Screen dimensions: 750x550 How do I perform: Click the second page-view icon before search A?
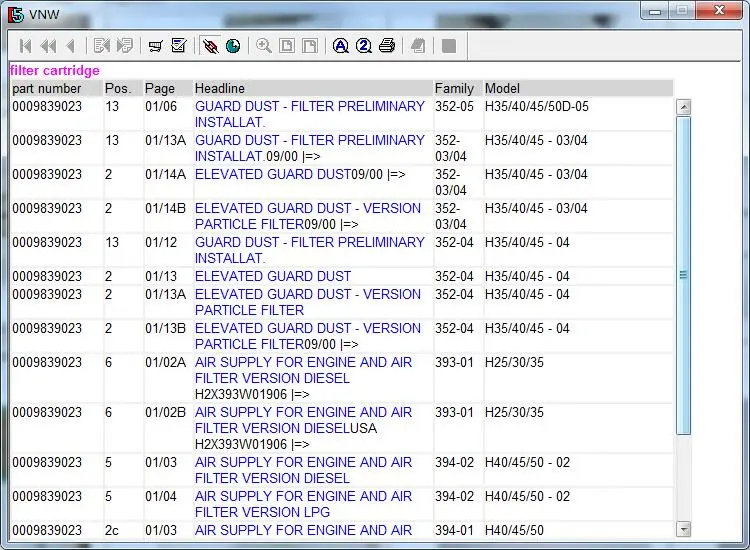(x=309, y=46)
